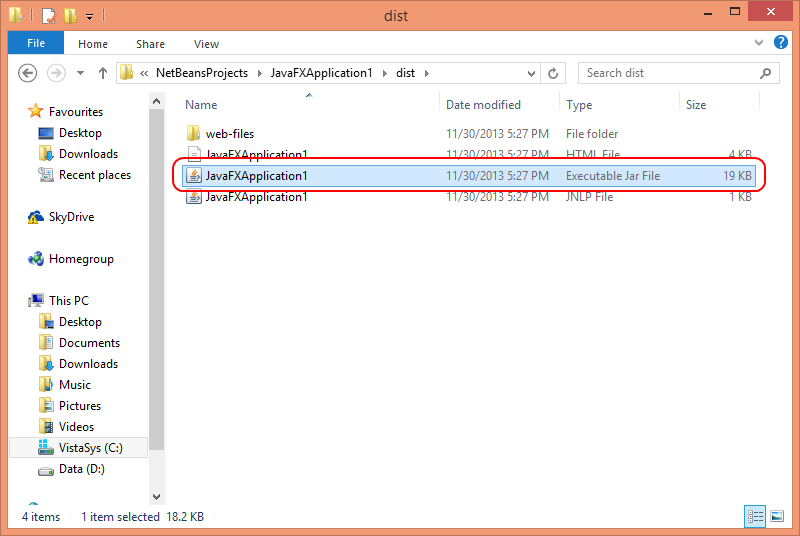Viewport: 800px width, 536px height.
Task: Open Customize Quick Access Toolbar dropdown
Action: 89,17
